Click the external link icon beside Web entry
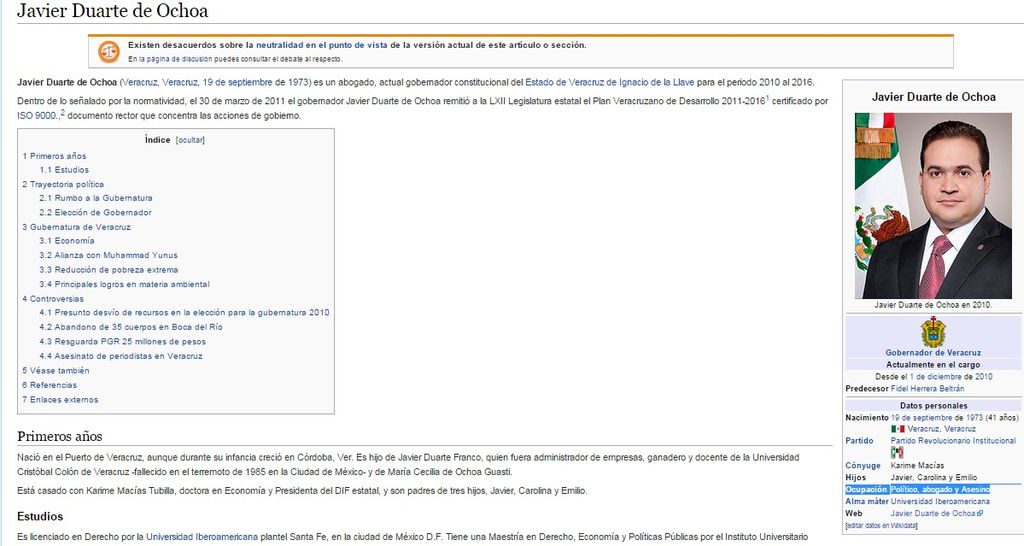This screenshot has height=546, width=1024. tap(980, 513)
